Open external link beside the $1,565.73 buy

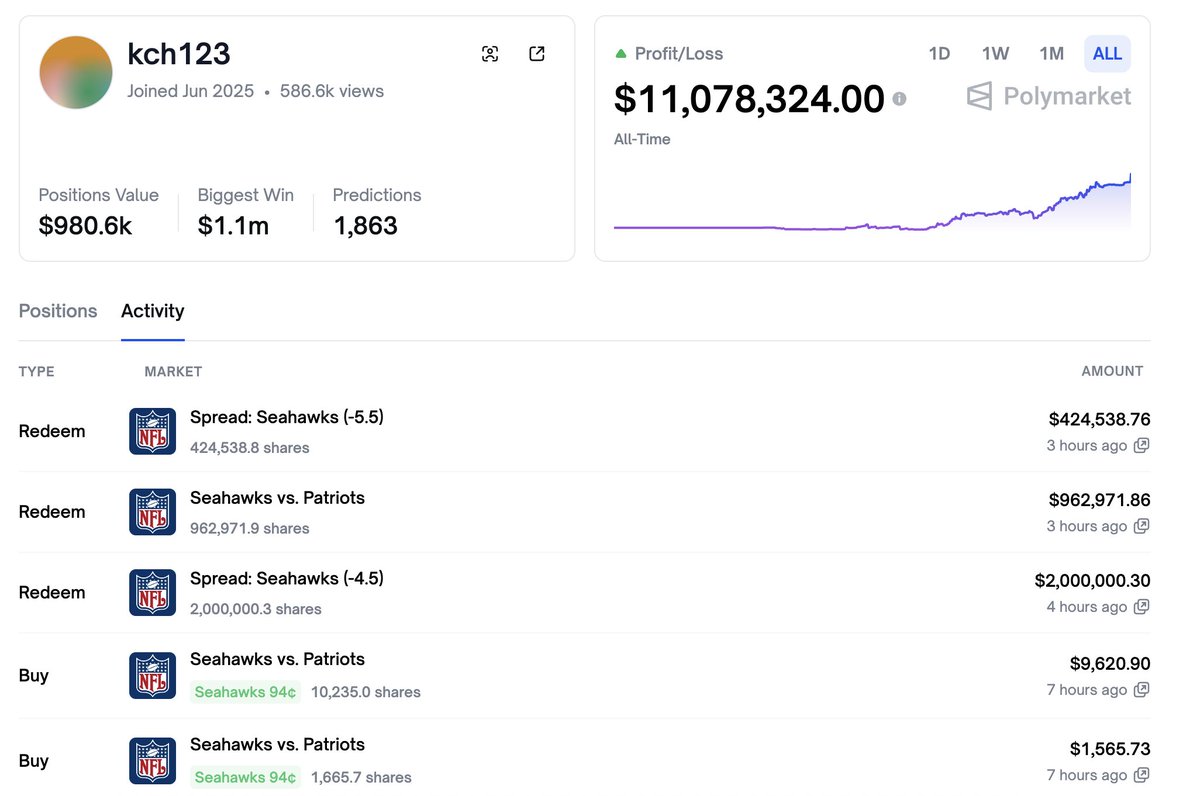(1141, 775)
